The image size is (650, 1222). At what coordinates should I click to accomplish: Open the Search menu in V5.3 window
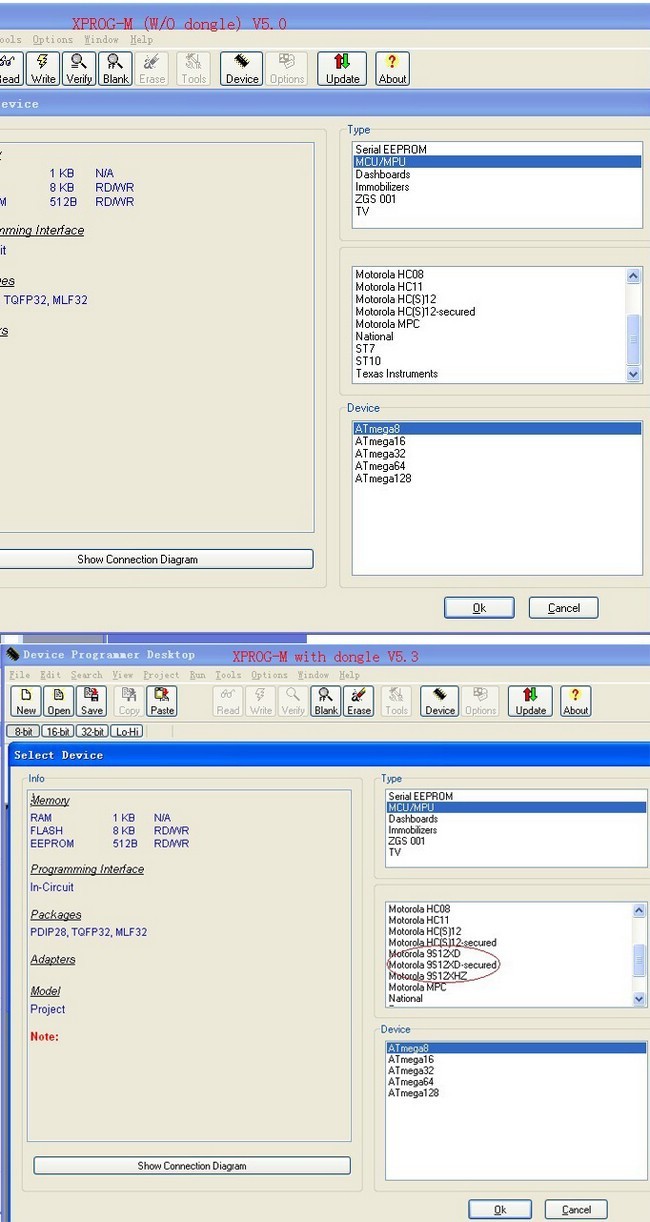[87, 675]
